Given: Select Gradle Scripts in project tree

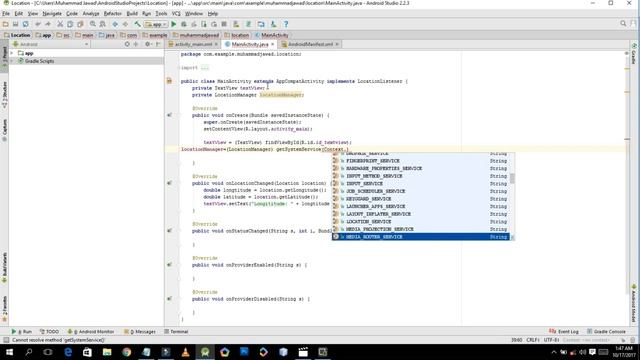Looking at the screenshot, I should [x=39, y=61].
